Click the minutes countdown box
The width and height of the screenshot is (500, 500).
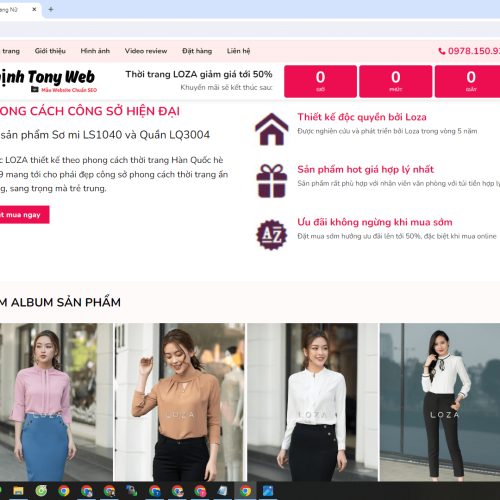coord(396,81)
